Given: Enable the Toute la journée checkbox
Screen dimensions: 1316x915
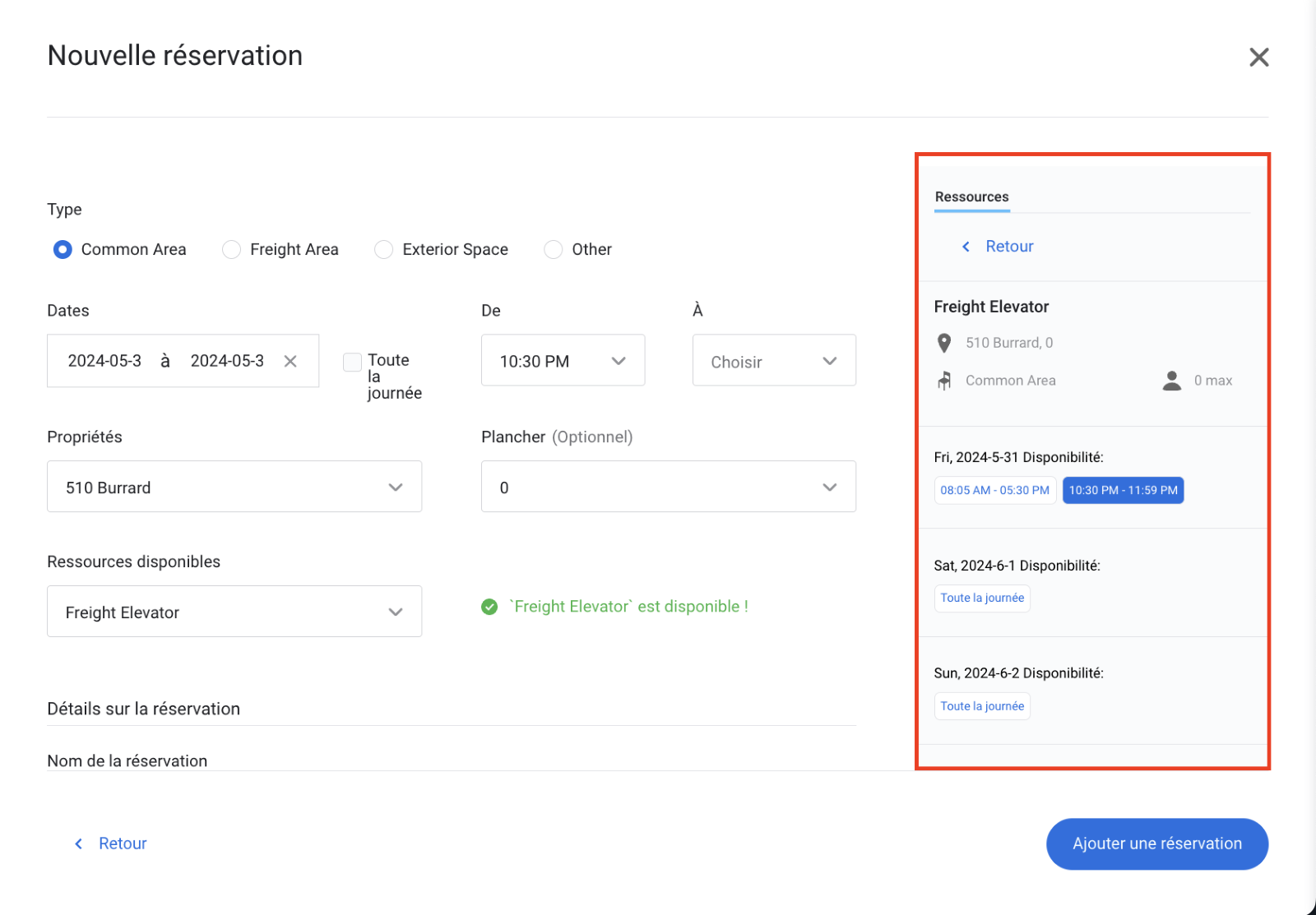Looking at the screenshot, I should coord(352,362).
